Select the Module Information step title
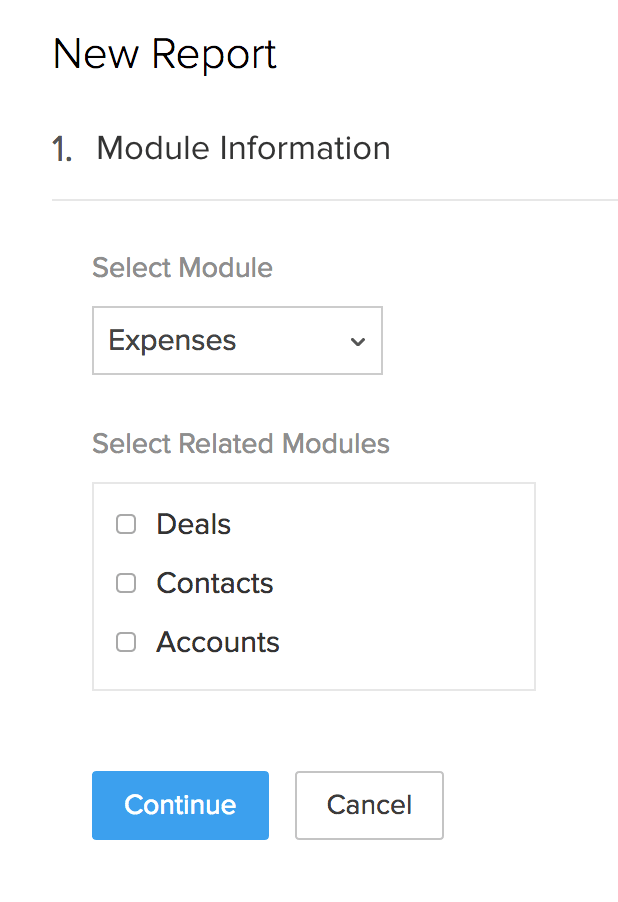Image resolution: width=618 pixels, height=902 pixels. [x=243, y=148]
